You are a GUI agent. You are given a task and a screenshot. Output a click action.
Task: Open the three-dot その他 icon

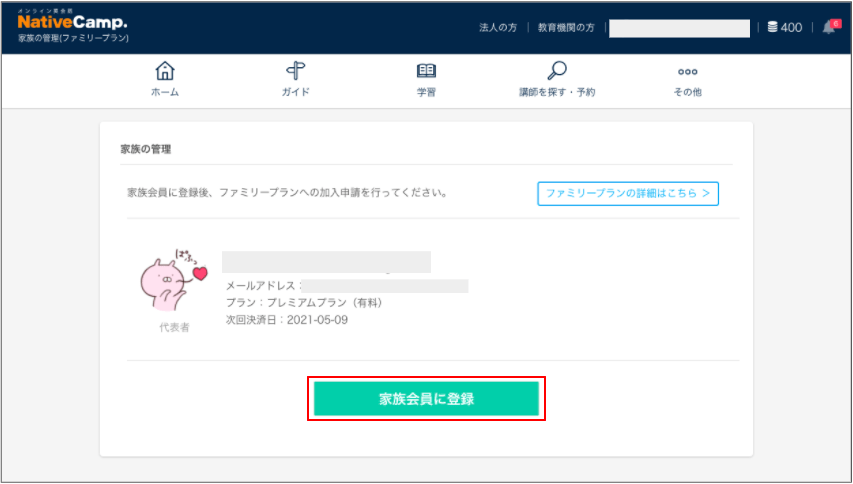point(688,72)
